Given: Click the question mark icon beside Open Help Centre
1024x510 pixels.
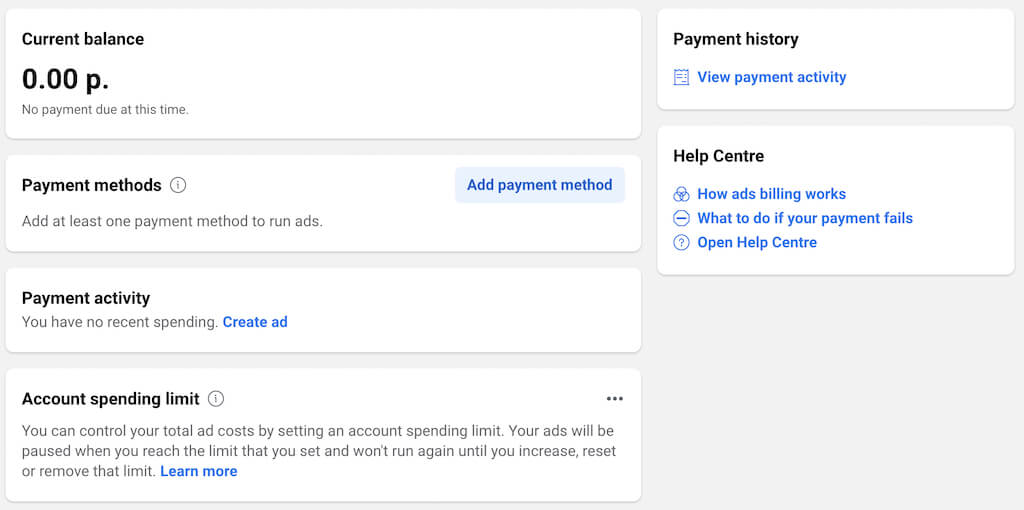Looking at the screenshot, I should click(x=682, y=242).
